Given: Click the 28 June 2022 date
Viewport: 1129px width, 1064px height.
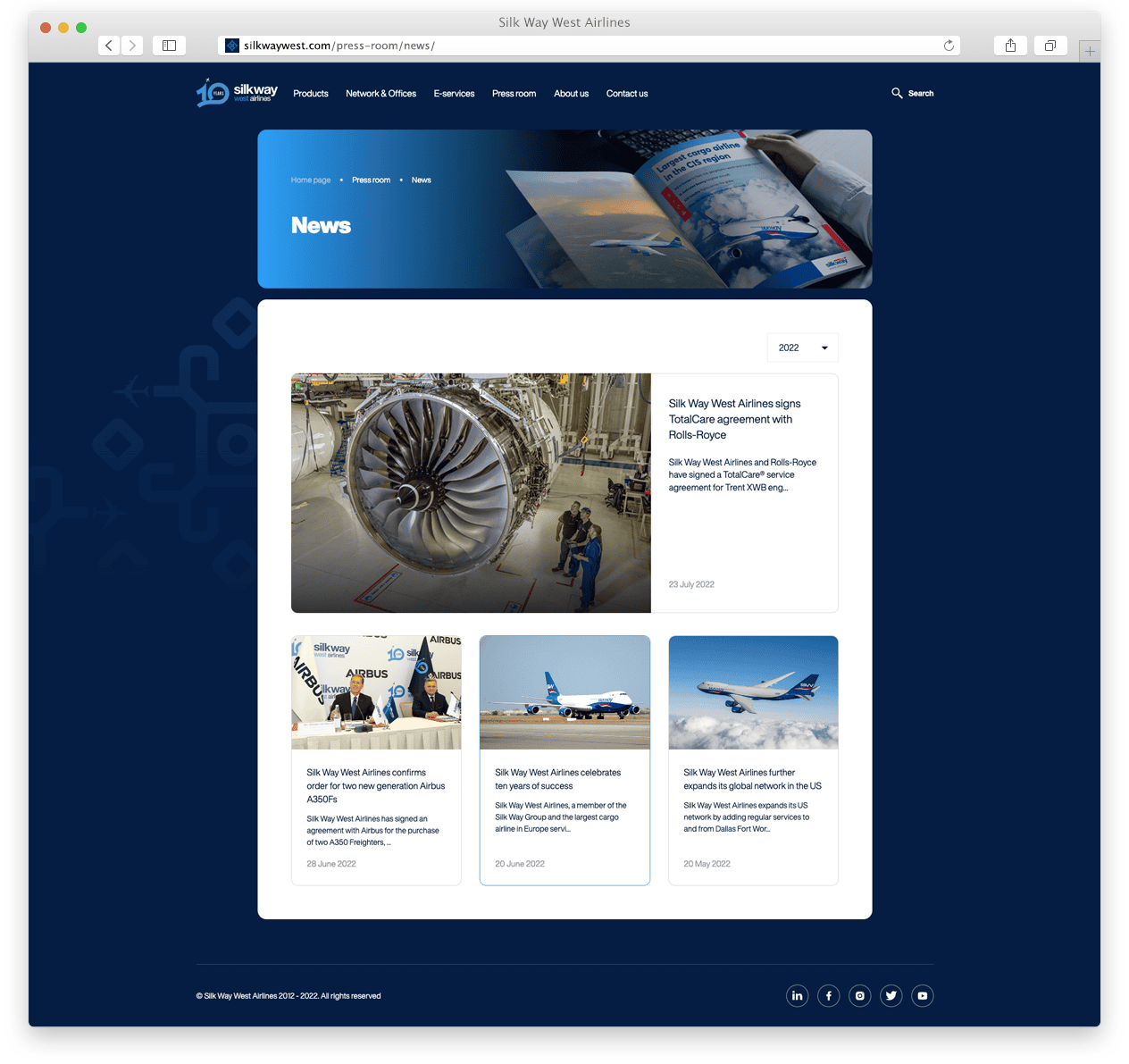Looking at the screenshot, I should 331,864.
